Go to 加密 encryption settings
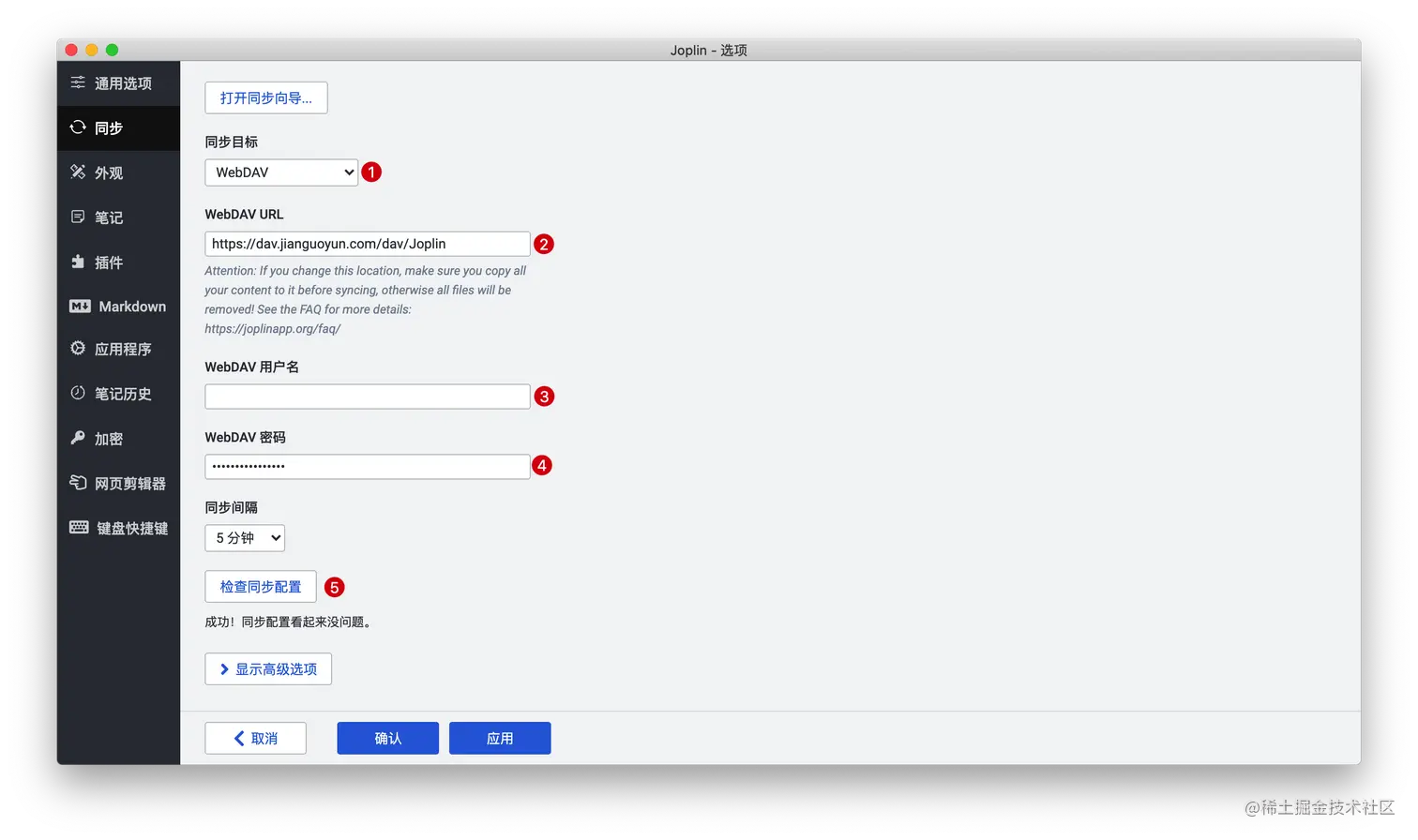The image size is (1418, 840). point(118,439)
